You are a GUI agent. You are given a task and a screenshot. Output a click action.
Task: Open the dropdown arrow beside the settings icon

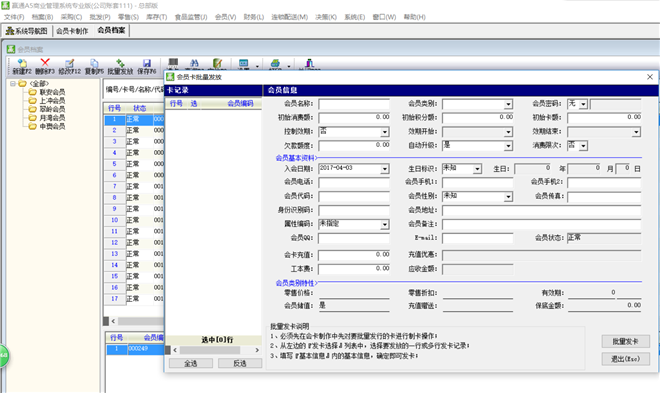[x=257, y=66]
